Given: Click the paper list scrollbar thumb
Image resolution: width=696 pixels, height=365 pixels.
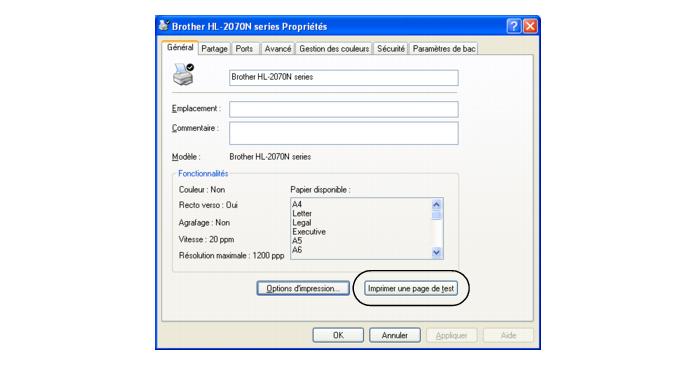Looking at the screenshot, I should click(436, 215).
